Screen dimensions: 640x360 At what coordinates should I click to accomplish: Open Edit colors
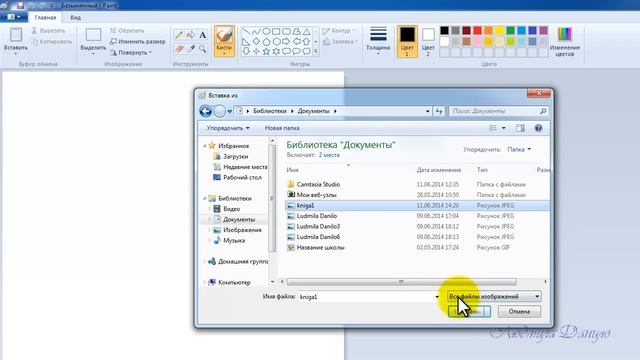coord(564,41)
